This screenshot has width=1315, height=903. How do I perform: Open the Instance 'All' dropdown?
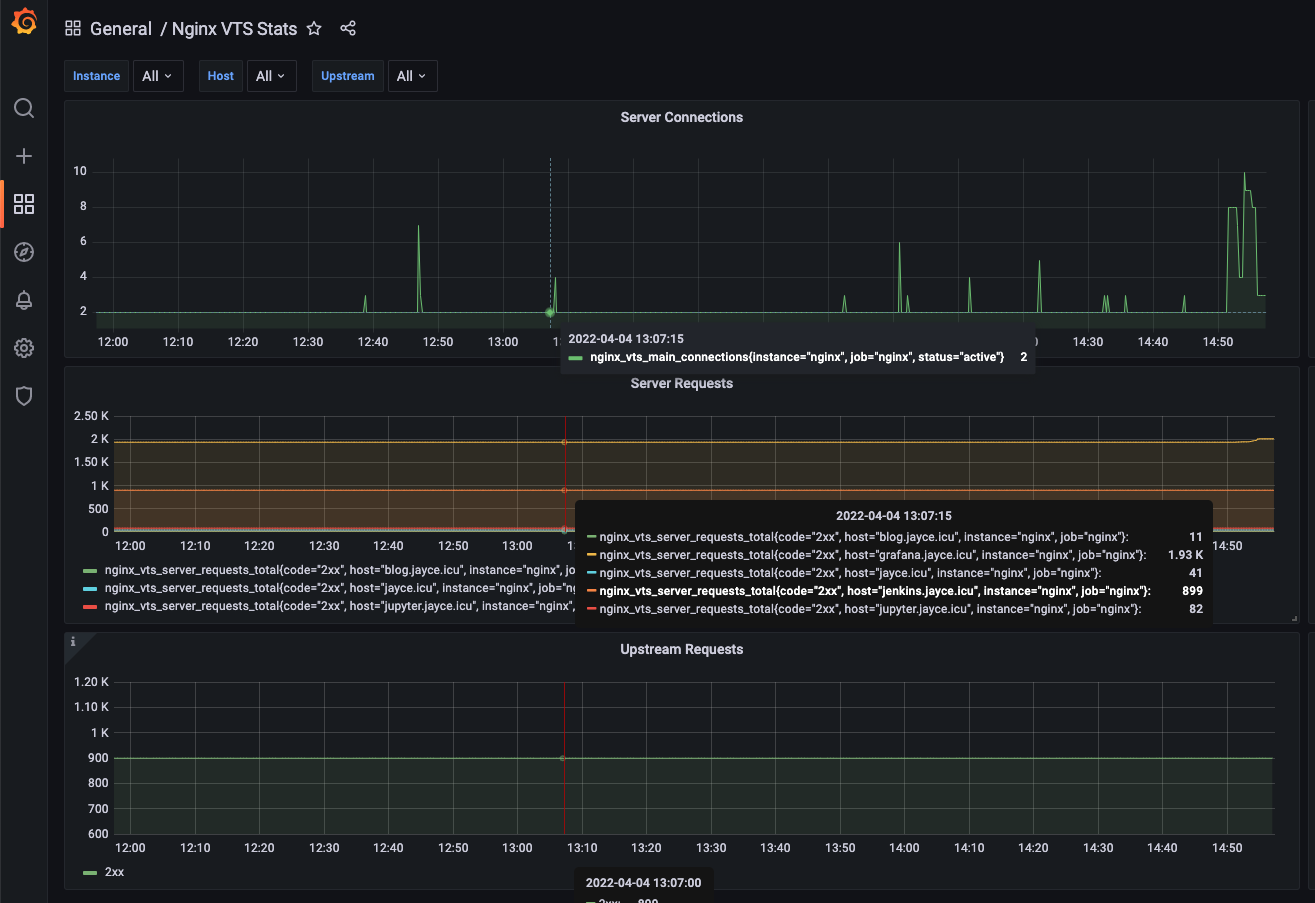(158, 75)
